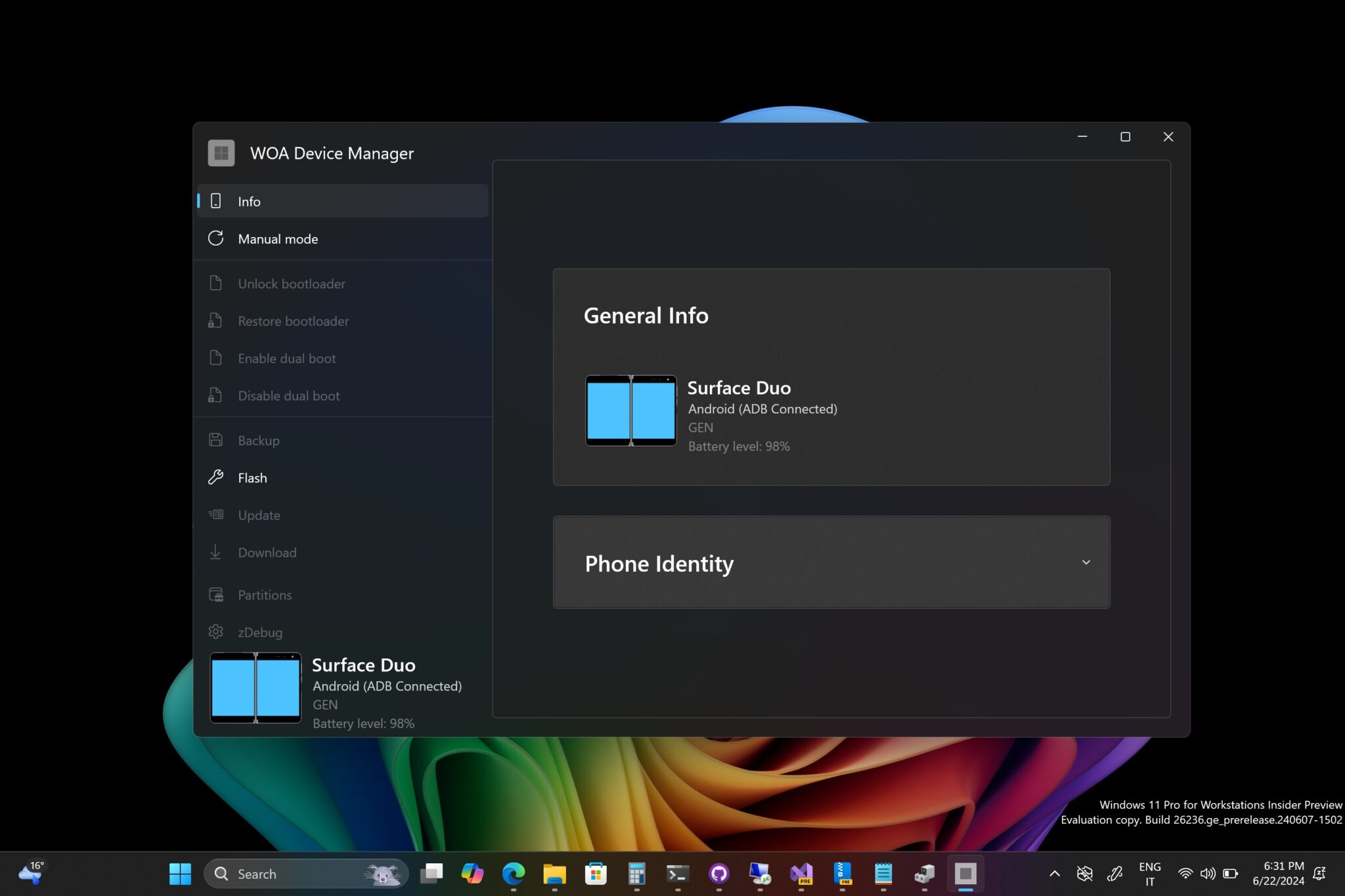Select the Flash wrench icon in the sidebar
Screen dimensions: 1345x896
216,477
